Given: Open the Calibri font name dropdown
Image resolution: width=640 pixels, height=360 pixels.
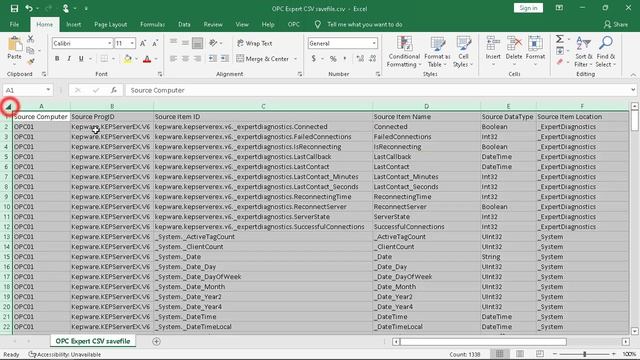Looking at the screenshot, I should (109, 43).
